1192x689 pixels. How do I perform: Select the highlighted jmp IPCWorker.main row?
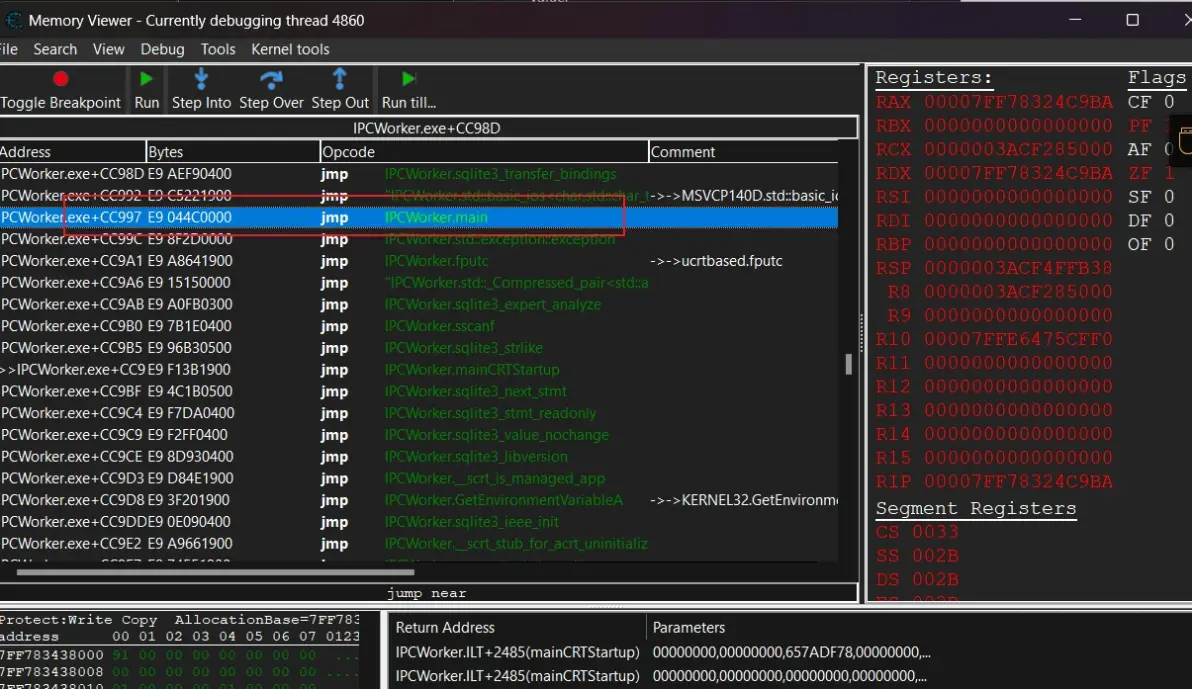tap(419, 217)
